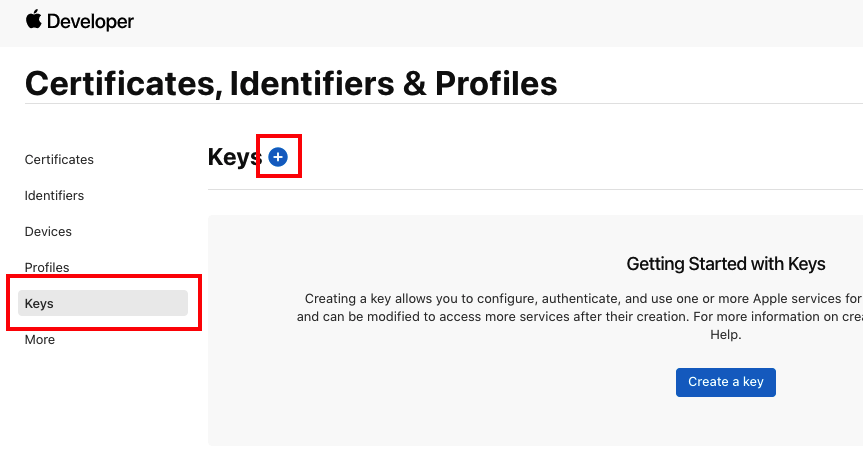863x449 pixels.
Task: Select the highlighted Keys sidebar item
Action: (x=103, y=303)
